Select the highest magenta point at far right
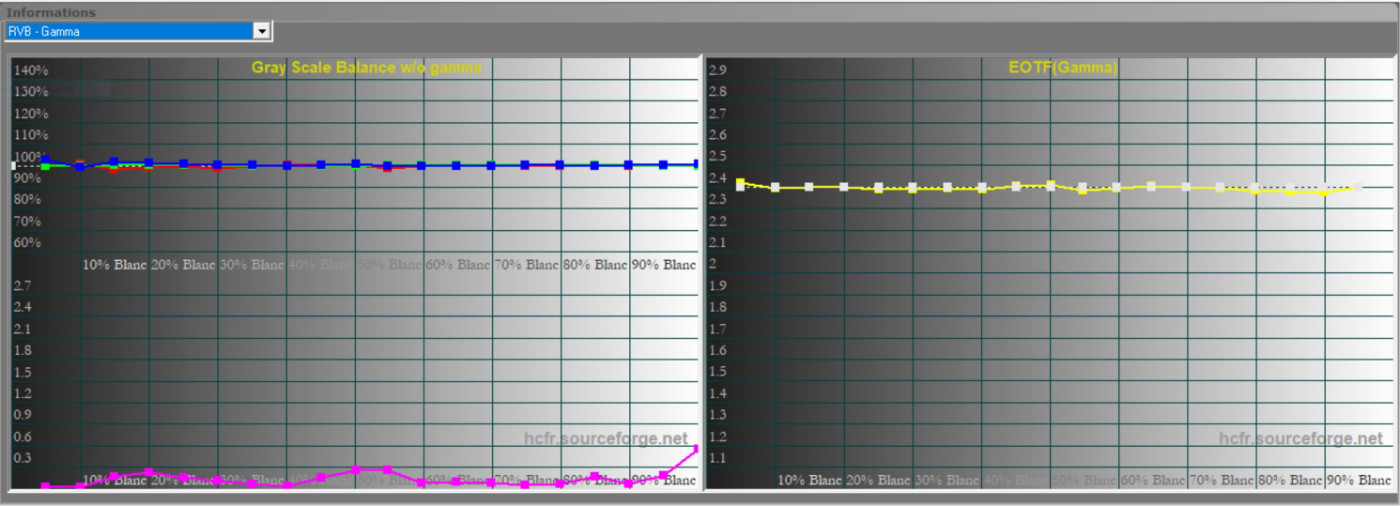Screen dimensions: 1400x506 [696, 449]
